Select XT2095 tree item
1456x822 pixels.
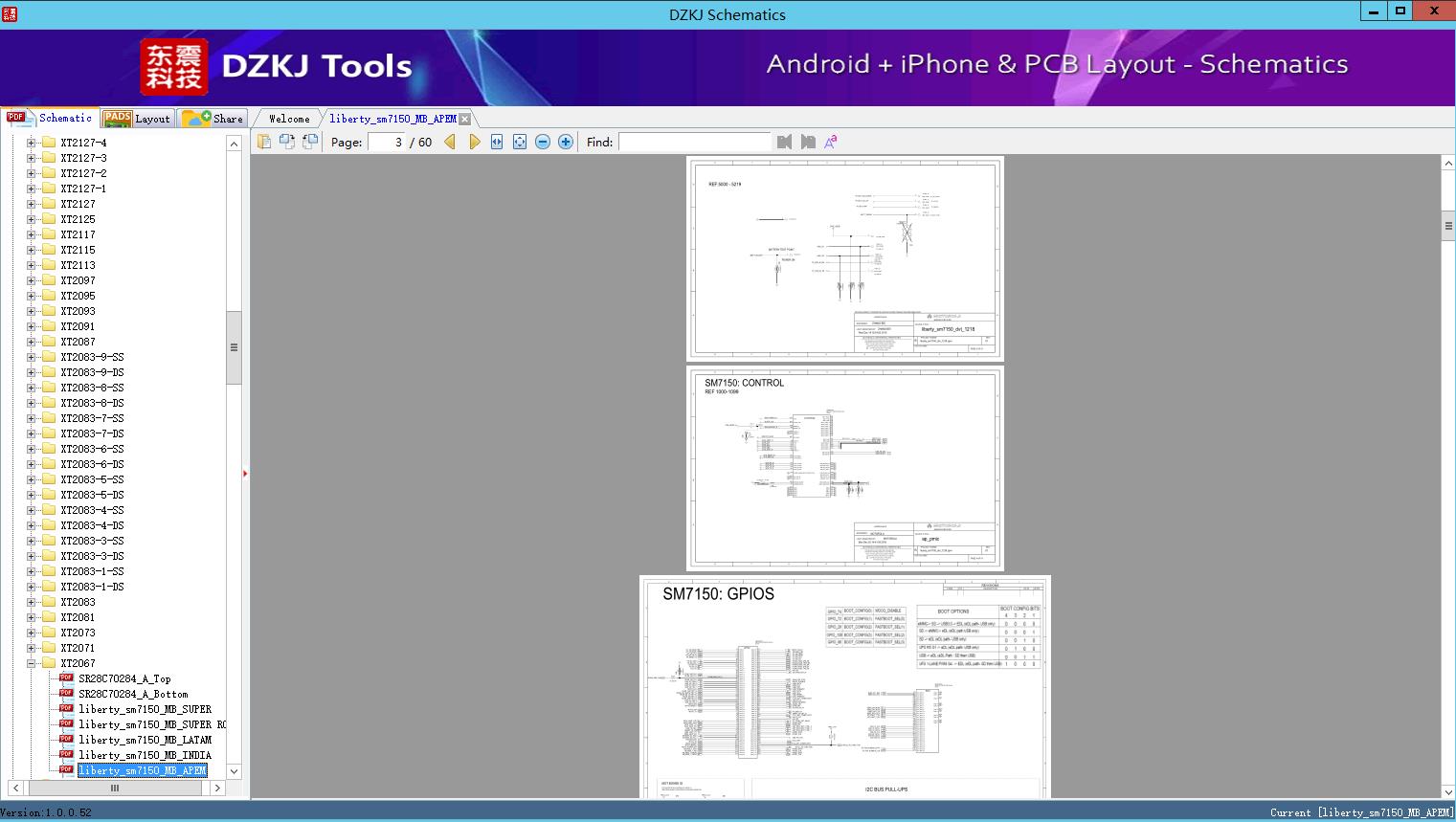coord(78,296)
